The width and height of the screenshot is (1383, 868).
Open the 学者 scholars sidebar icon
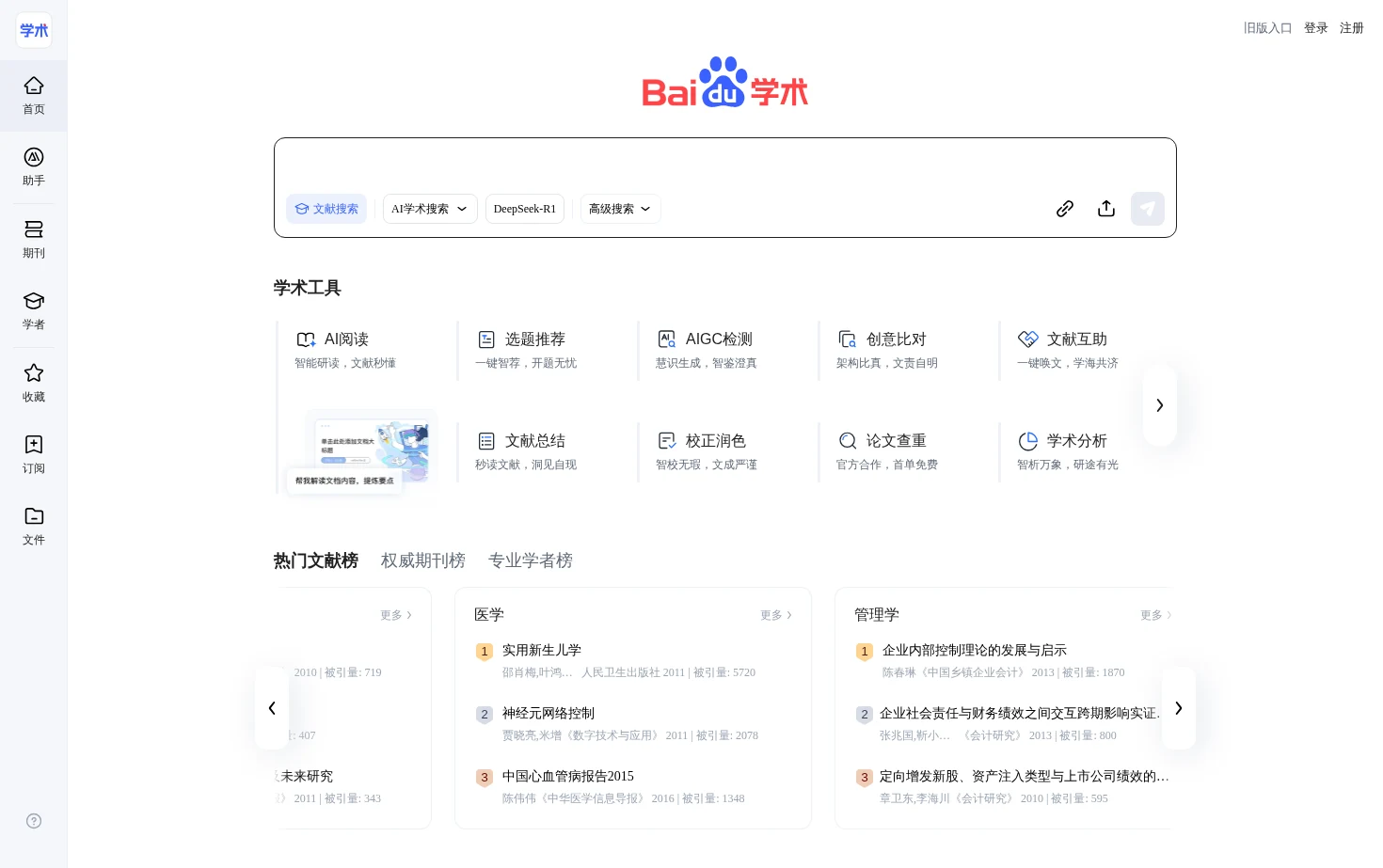tap(34, 311)
